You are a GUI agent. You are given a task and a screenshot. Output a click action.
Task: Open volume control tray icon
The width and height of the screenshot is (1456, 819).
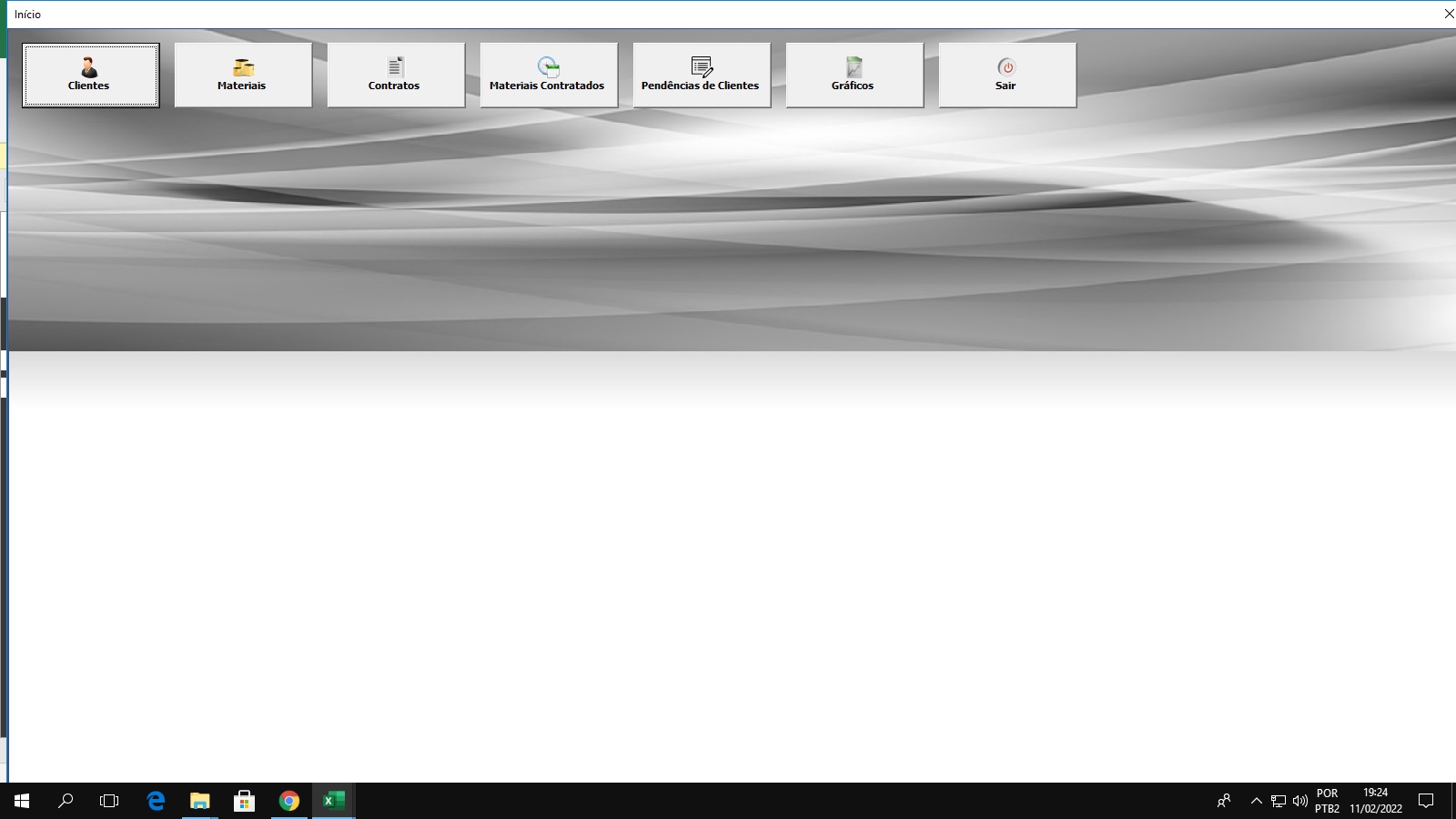pos(1300,801)
